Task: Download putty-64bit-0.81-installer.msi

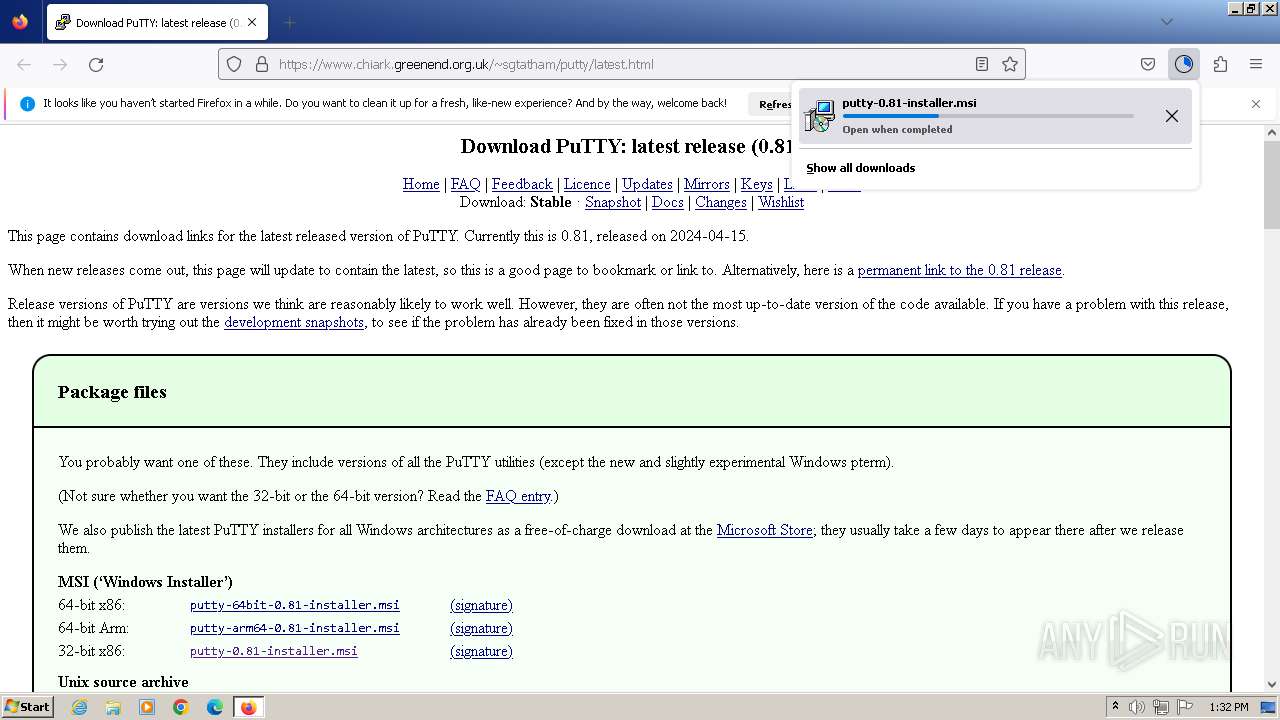Action: 295,605
